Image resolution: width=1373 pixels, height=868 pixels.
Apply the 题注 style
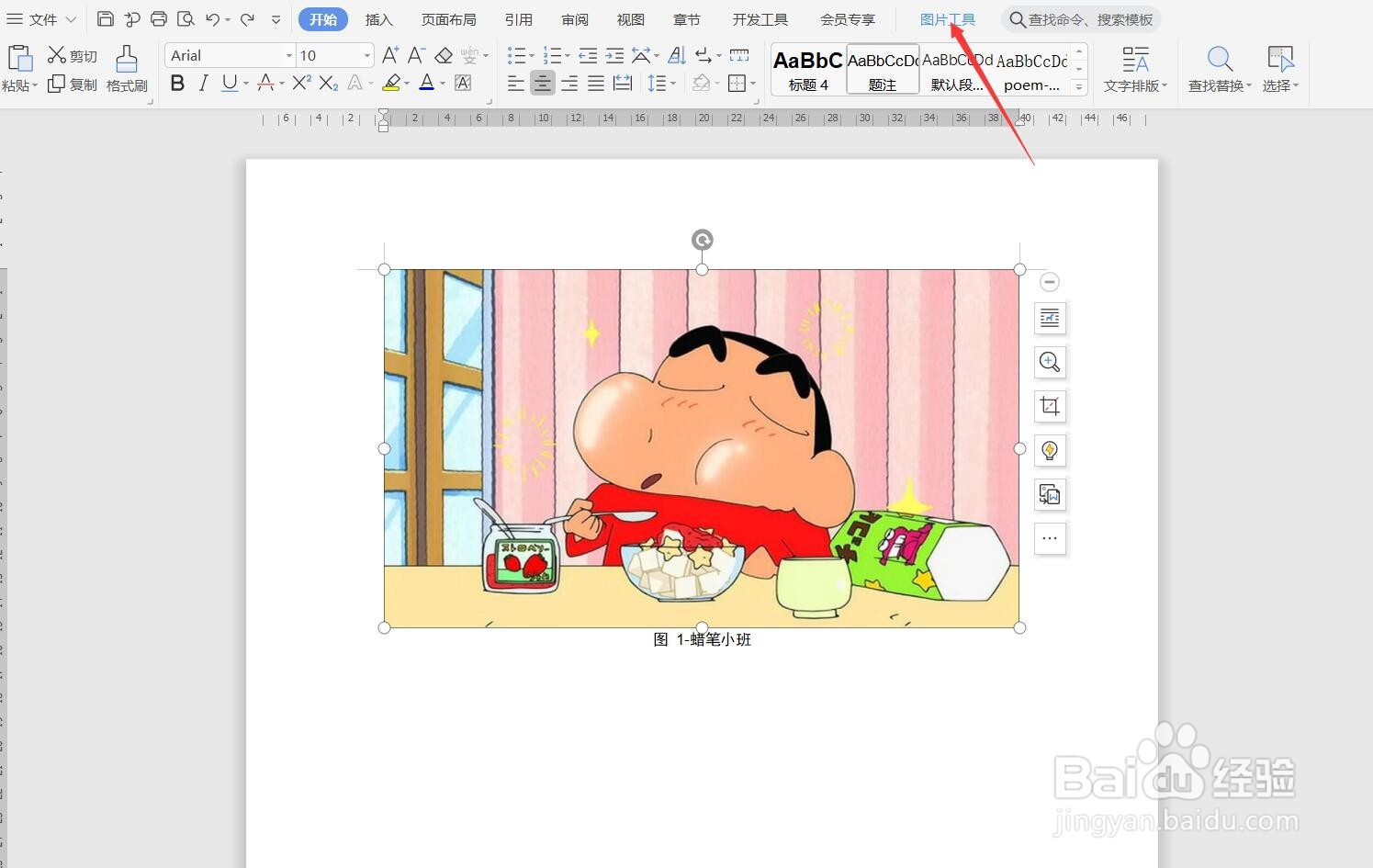[x=883, y=70]
